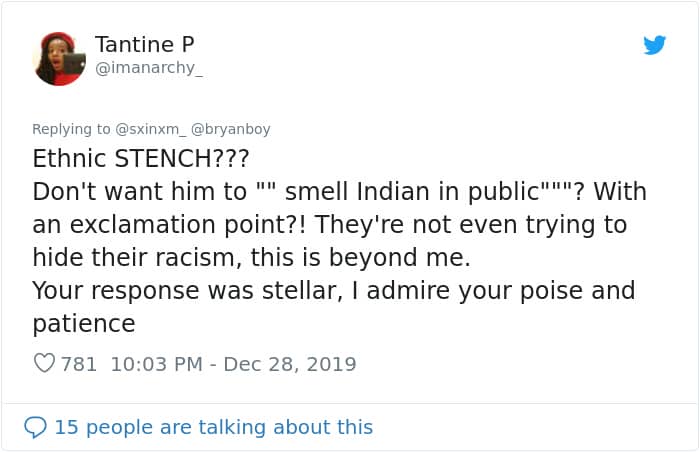Open the 10:03 PM timestamp link
The width and height of the screenshot is (700, 452).
(156, 364)
